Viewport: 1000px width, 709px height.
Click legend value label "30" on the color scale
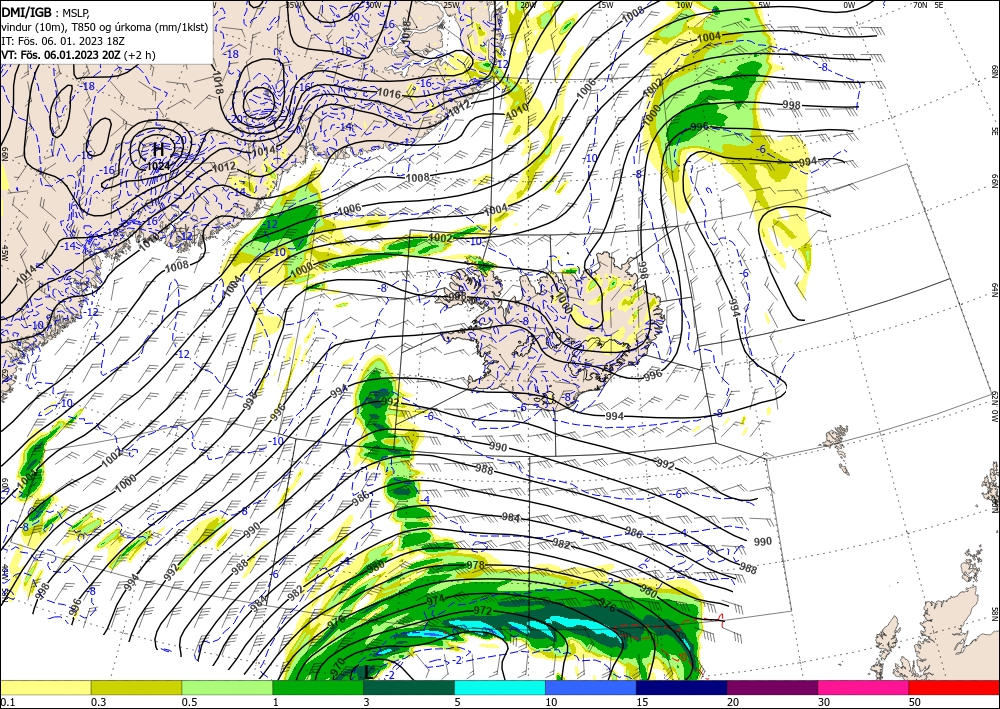pos(824,702)
